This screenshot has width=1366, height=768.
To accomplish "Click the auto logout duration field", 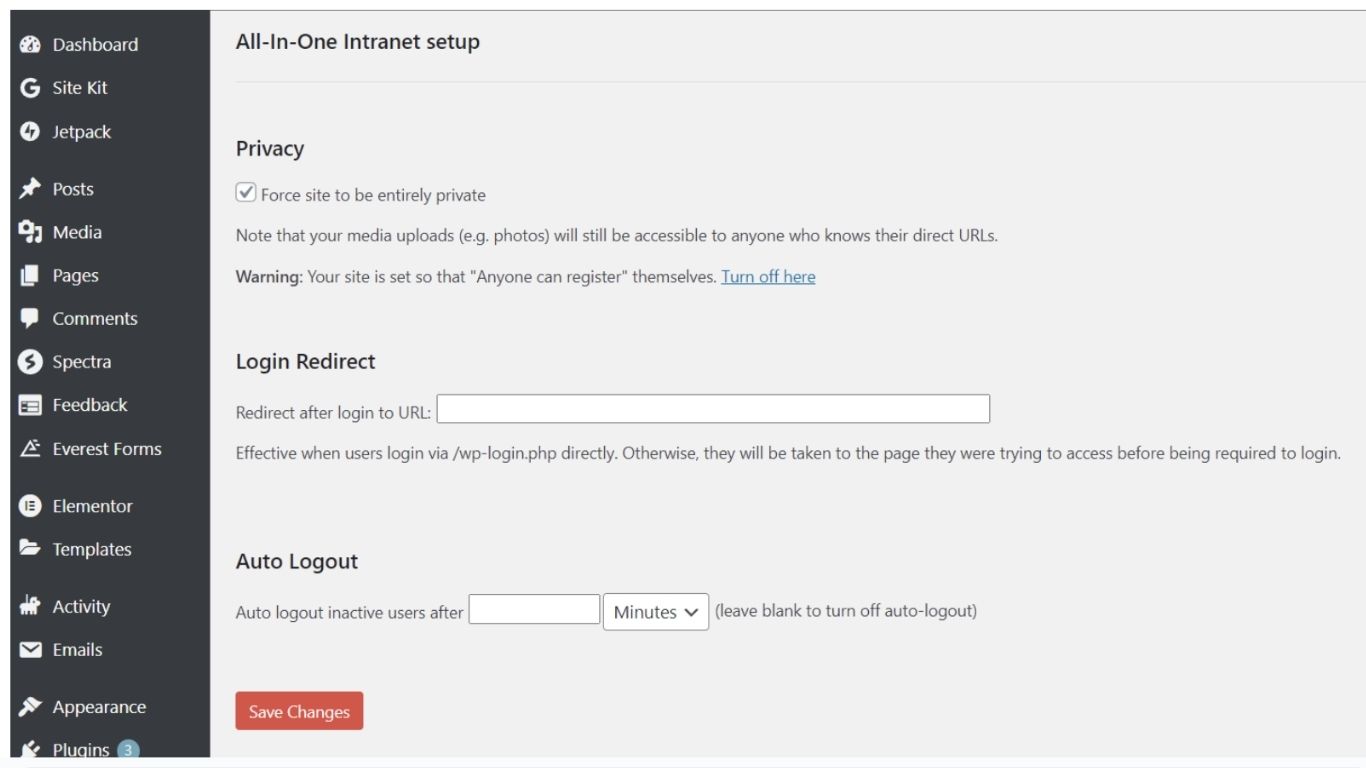I will tap(534, 610).
